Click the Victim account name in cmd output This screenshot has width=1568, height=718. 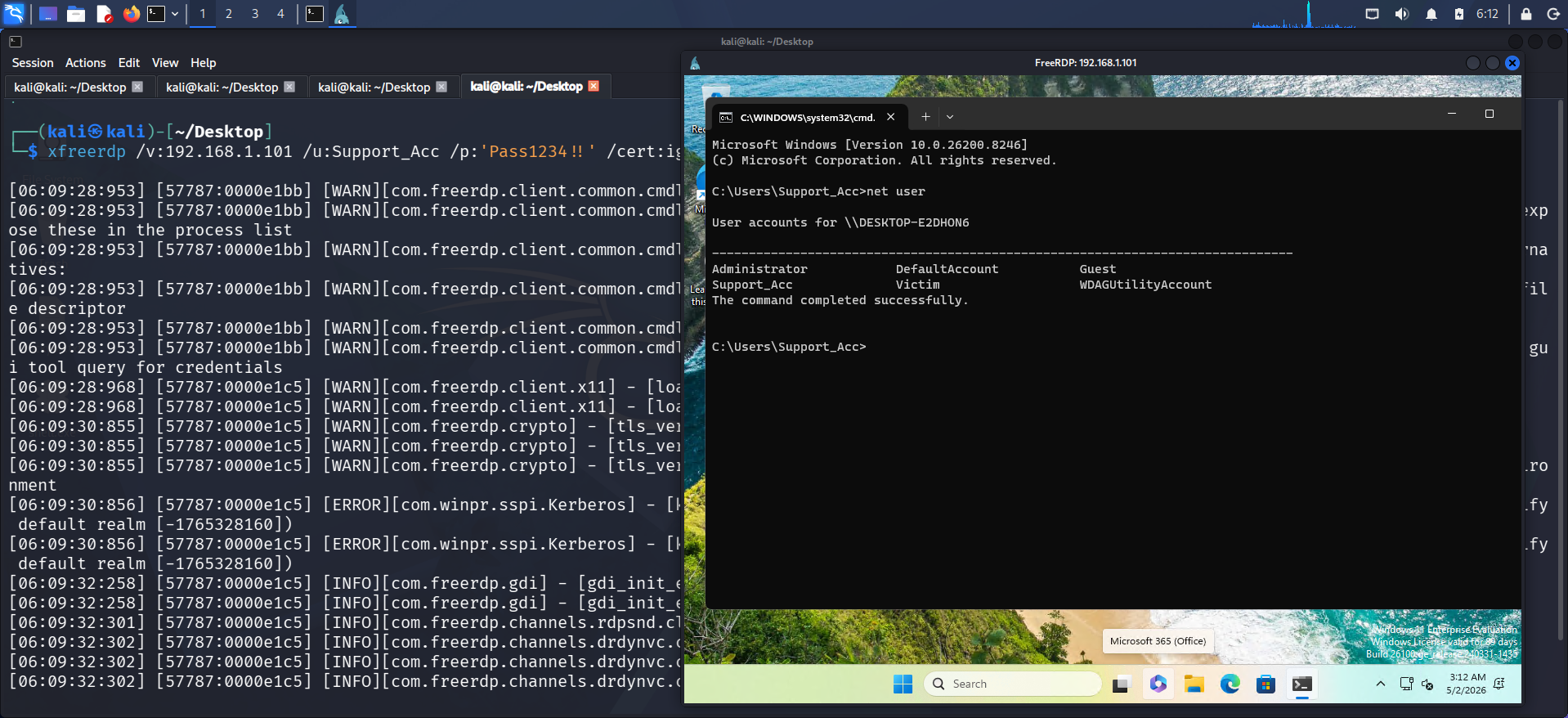pyautogui.click(x=917, y=285)
